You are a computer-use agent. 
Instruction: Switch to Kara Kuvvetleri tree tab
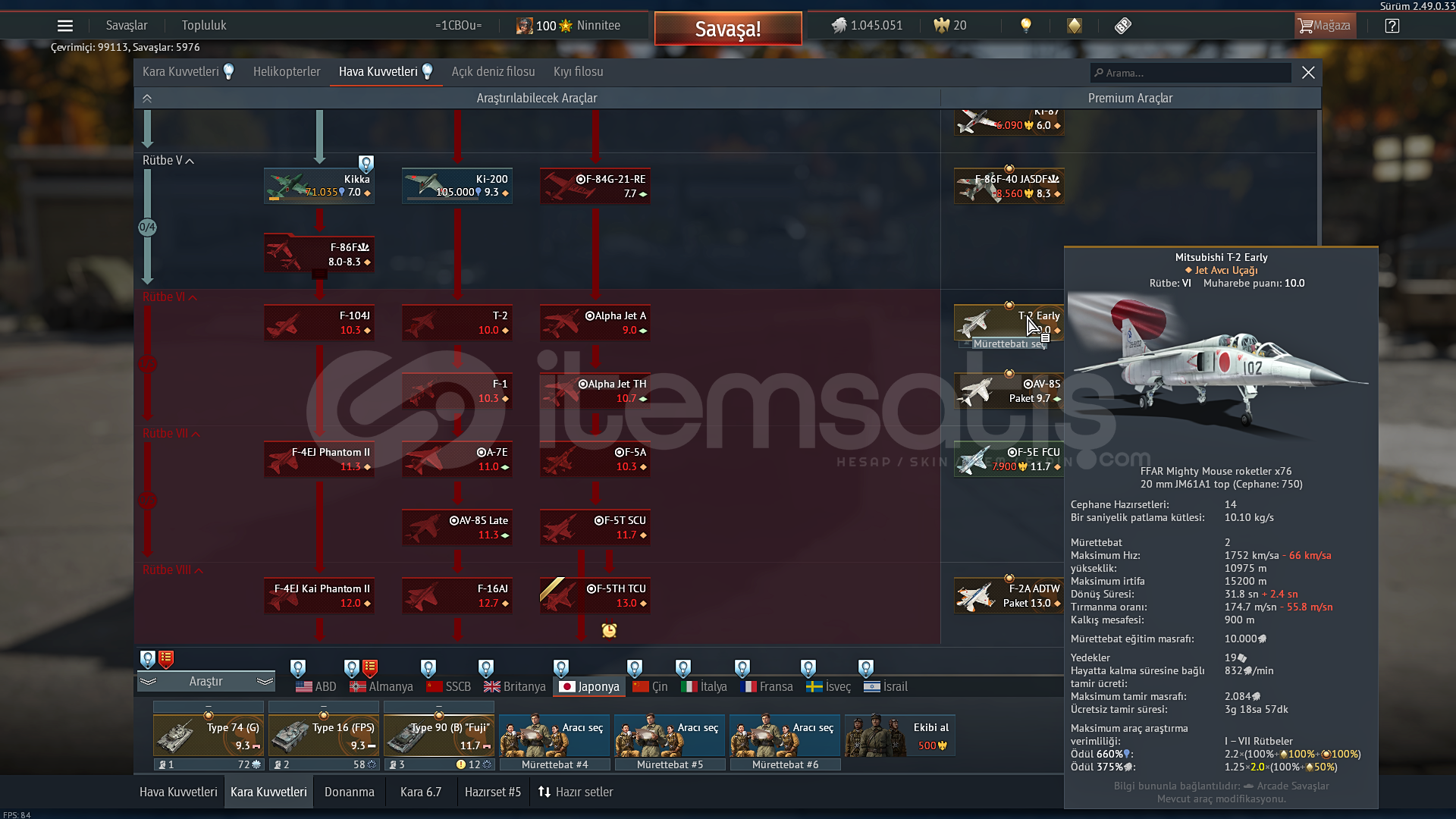click(188, 72)
